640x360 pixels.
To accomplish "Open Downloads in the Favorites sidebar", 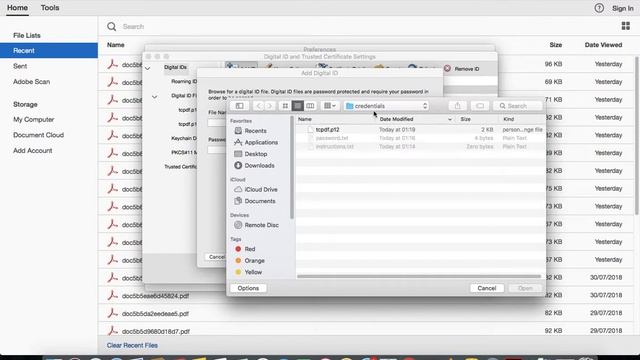I will click(259, 166).
